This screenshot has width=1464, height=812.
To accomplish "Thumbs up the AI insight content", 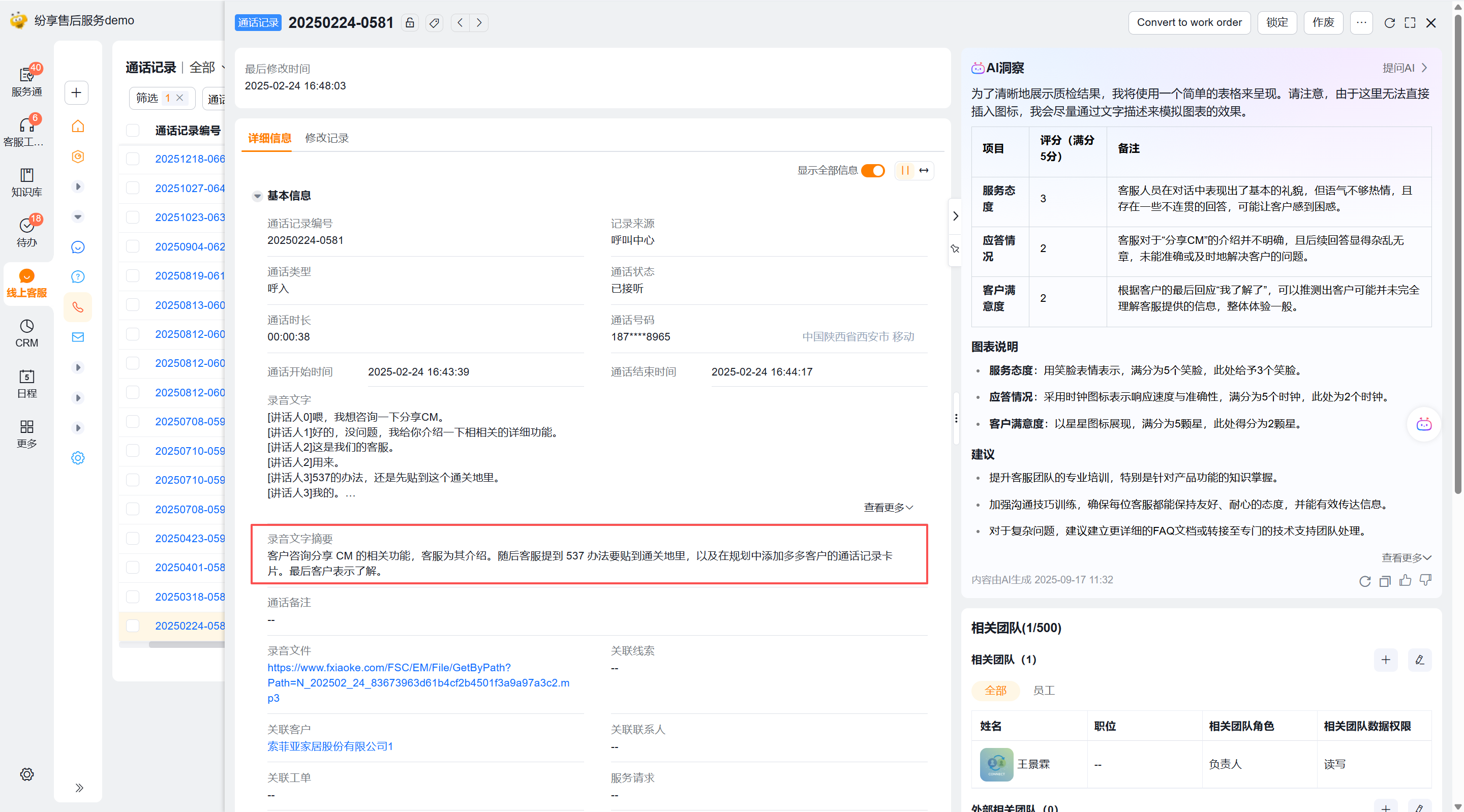I will (x=1406, y=580).
